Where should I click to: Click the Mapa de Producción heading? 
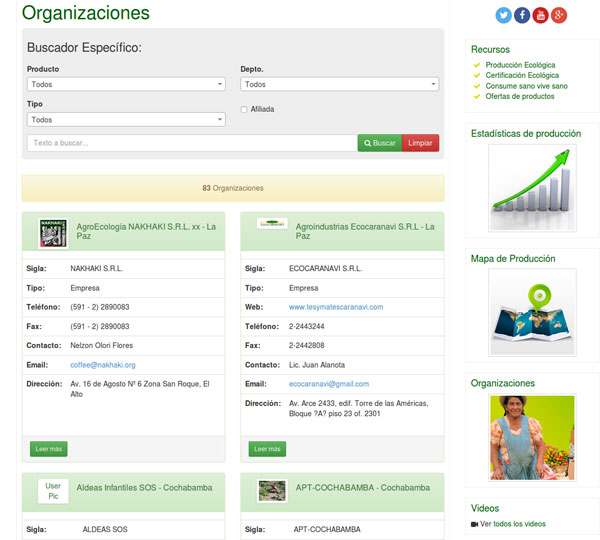pyautogui.click(x=513, y=259)
